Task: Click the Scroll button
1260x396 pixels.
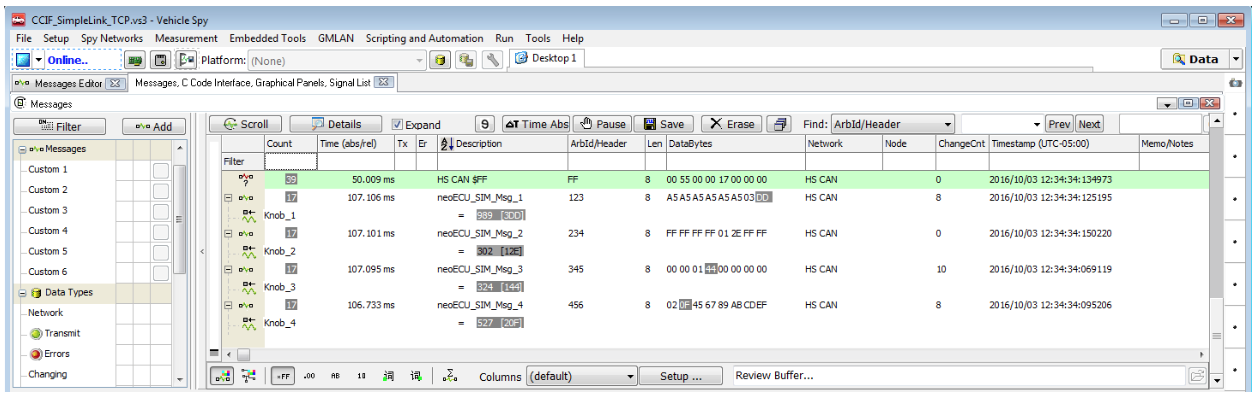Action: click(x=246, y=124)
